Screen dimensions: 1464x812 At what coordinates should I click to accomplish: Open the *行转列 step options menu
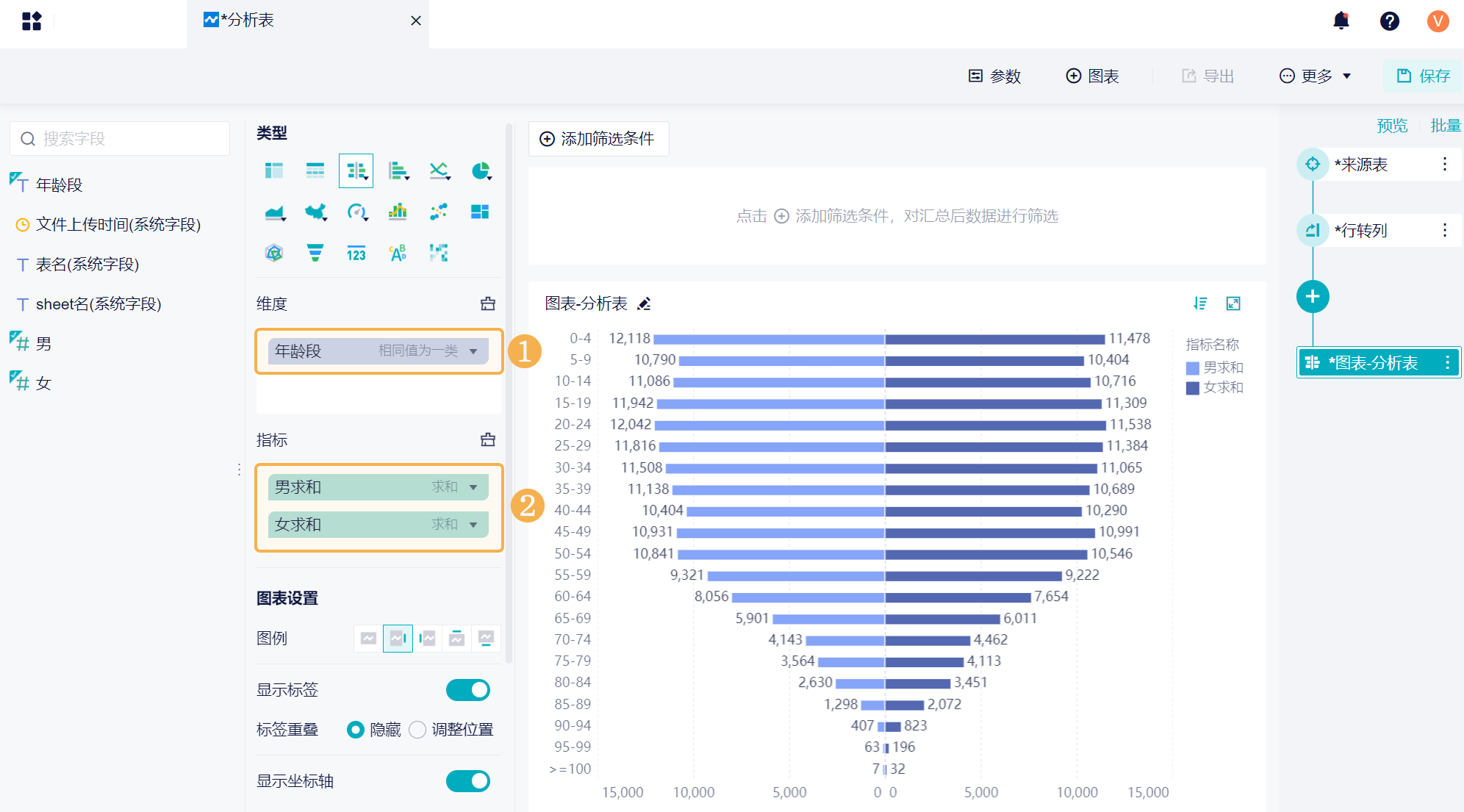pyautogui.click(x=1445, y=230)
